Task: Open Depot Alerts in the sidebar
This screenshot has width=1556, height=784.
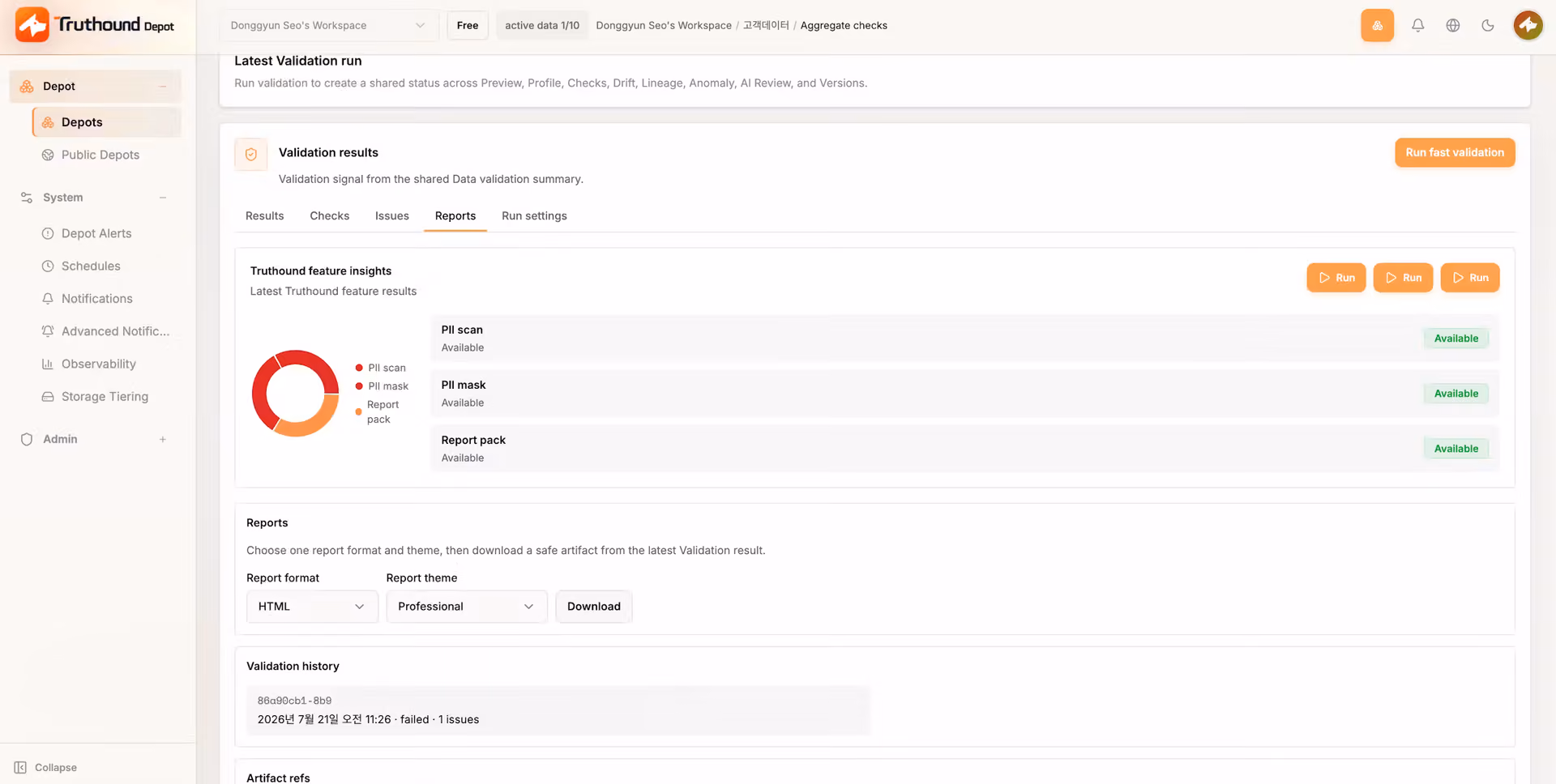Action: click(x=96, y=233)
